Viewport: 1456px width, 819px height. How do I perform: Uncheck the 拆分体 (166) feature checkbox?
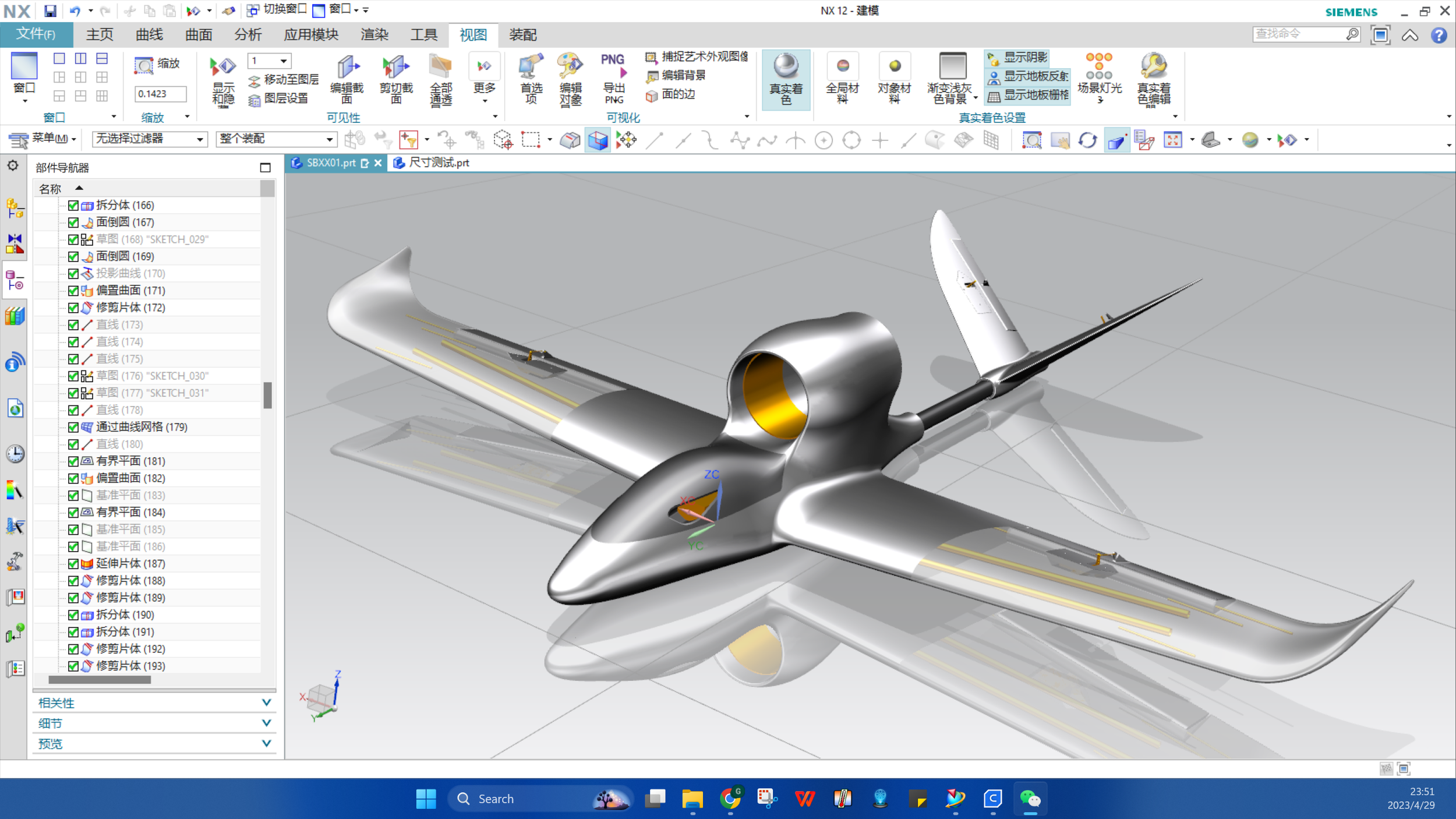[73, 205]
